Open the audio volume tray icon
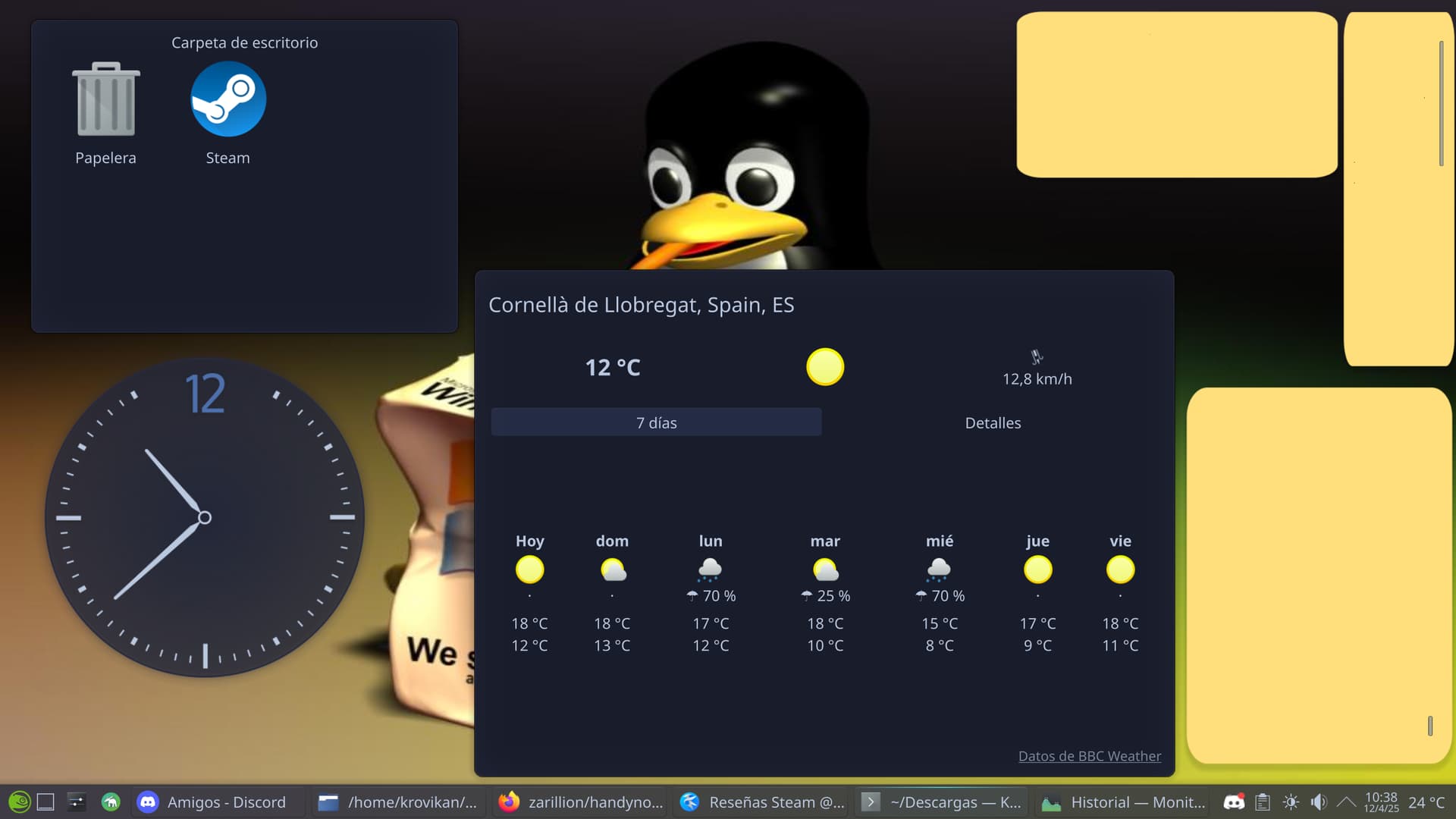 coord(1319,802)
